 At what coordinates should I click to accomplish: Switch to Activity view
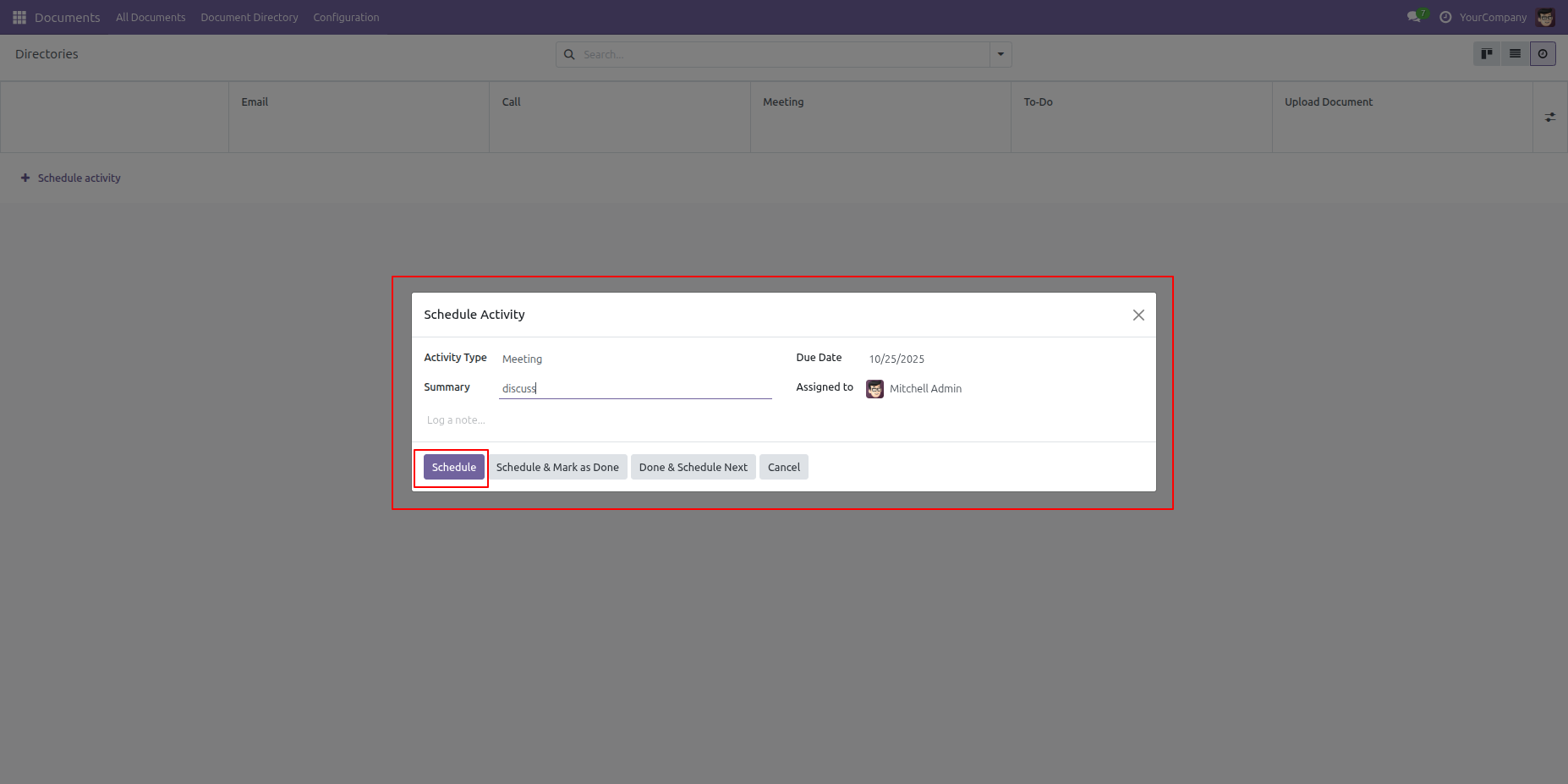click(x=1543, y=54)
